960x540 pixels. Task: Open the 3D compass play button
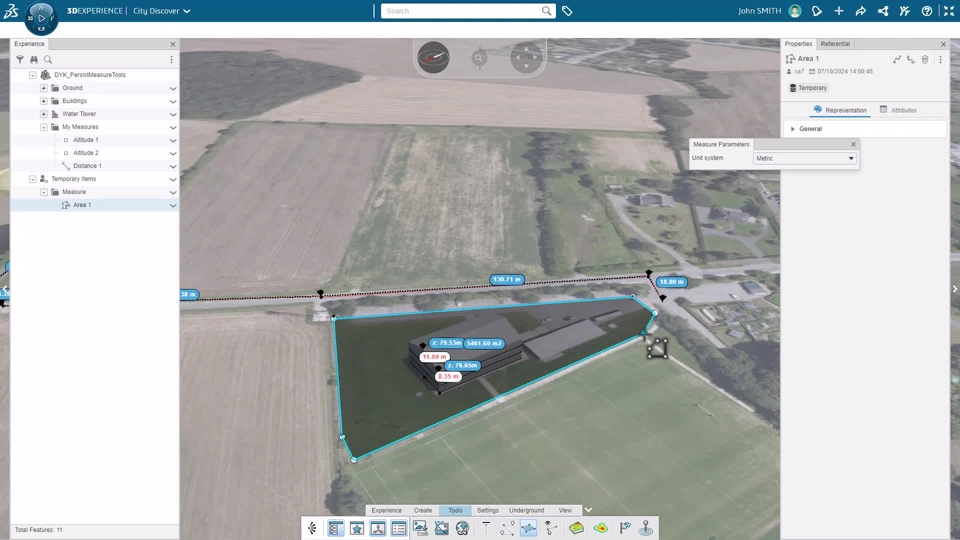click(42, 18)
